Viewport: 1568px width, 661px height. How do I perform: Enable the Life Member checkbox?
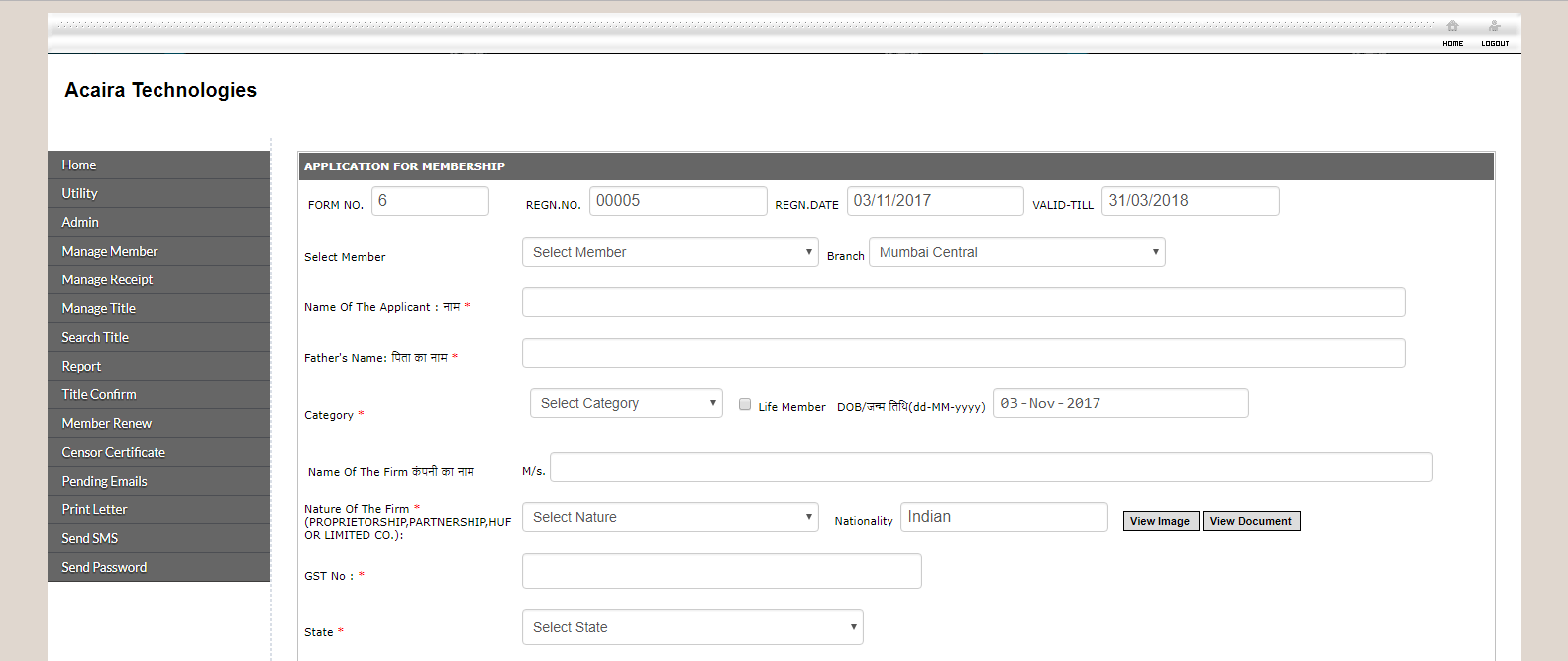click(x=745, y=404)
